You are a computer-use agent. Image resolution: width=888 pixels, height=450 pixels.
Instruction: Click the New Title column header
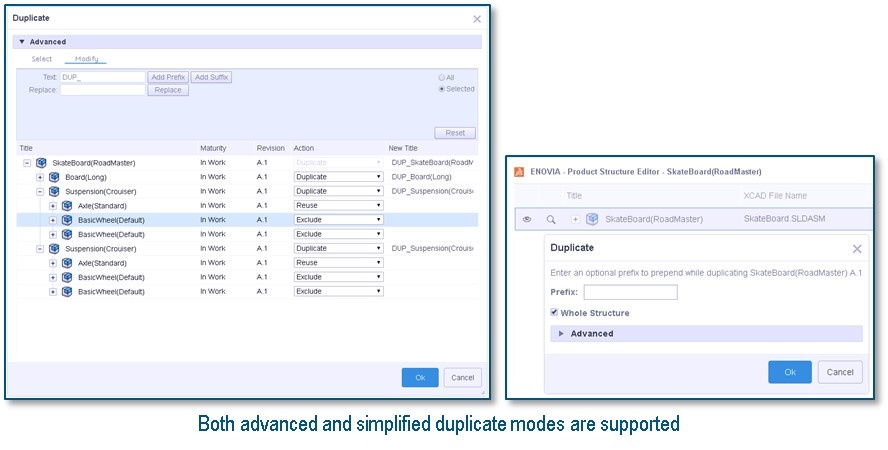(x=403, y=148)
